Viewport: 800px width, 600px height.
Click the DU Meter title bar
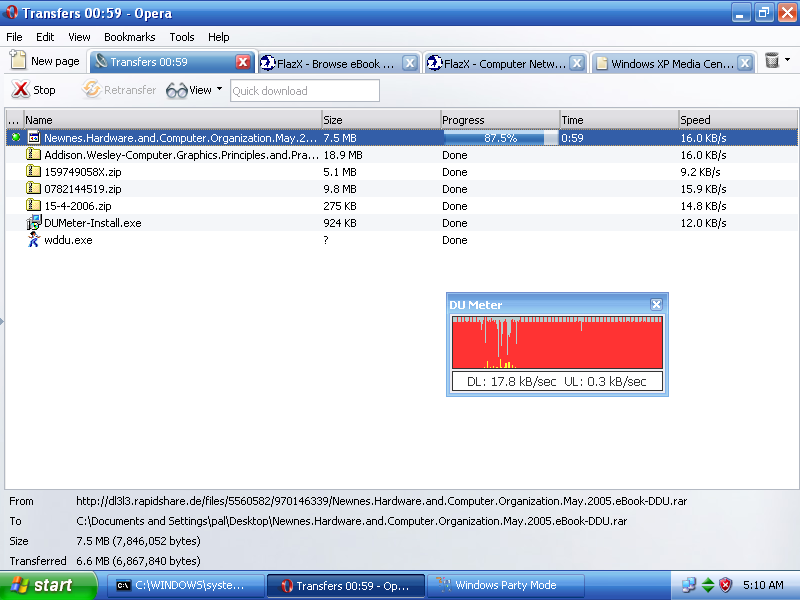(x=549, y=305)
